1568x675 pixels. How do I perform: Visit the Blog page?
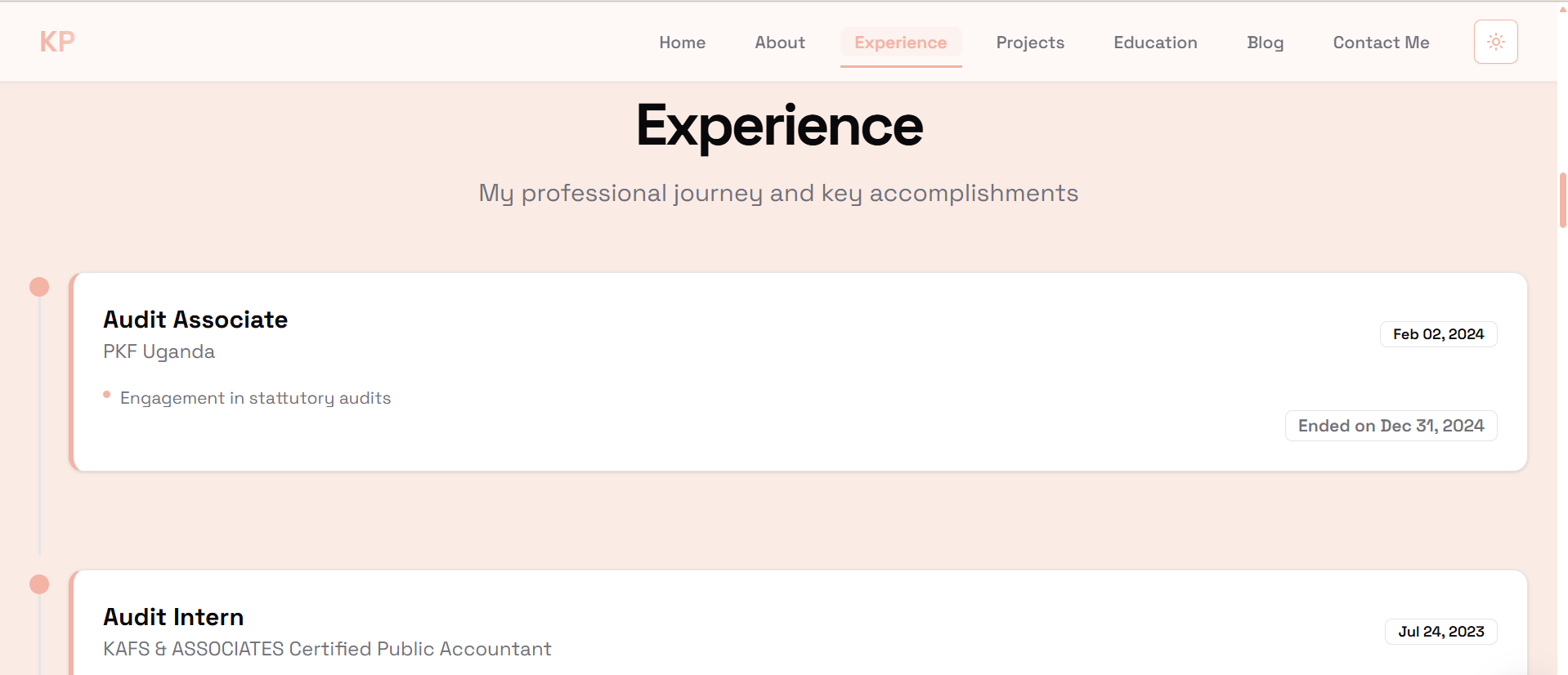[x=1265, y=42]
